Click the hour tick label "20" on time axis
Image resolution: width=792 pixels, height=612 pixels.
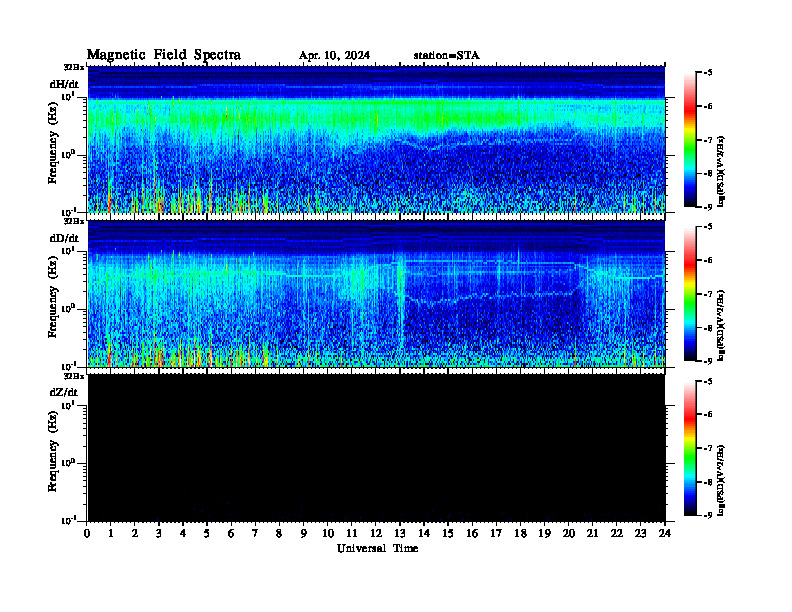click(569, 534)
